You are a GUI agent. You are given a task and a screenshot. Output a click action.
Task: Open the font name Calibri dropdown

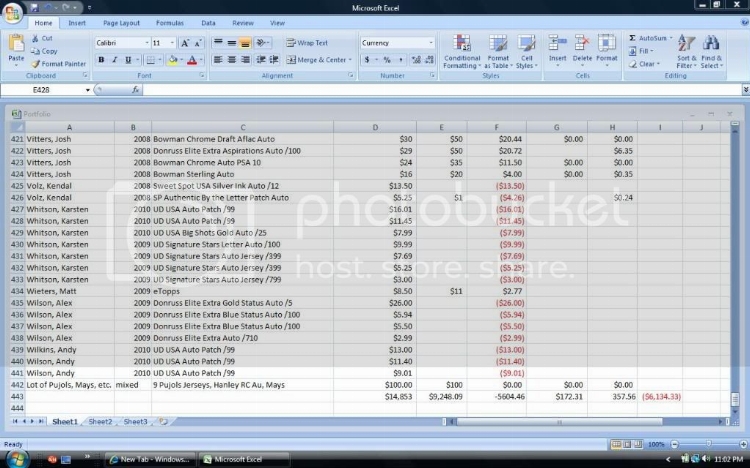click(x=146, y=43)
